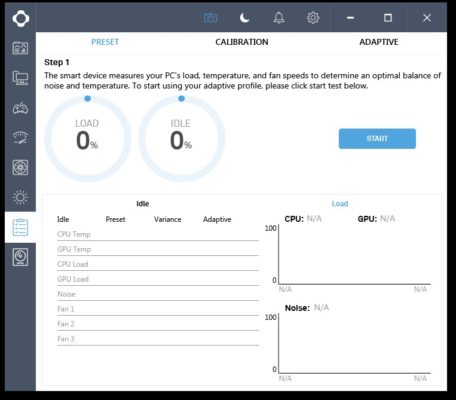This screenshot has width=456, height=400.
Task: Open the PC build monitor sidebar icon
Action: [x=20, y=78]
